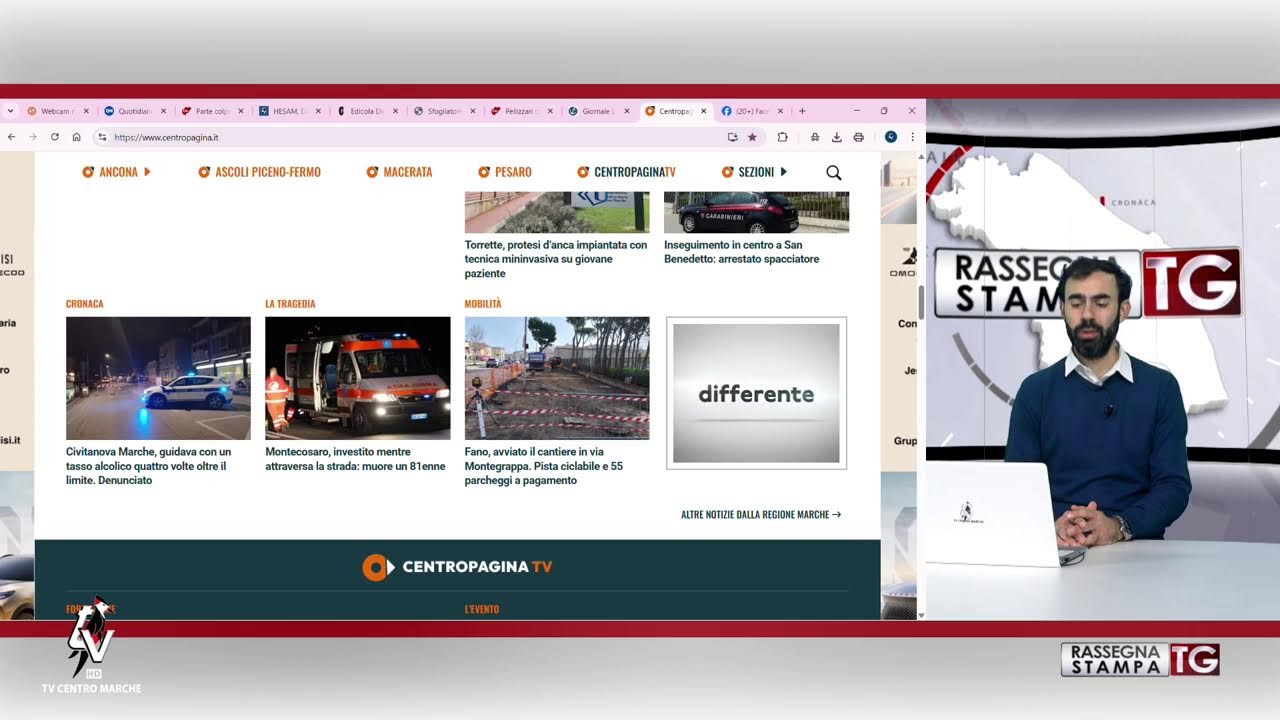Click the install app icon in address bar
Image resolution: width=1280 pixels, height=720 pixels.
click(732, 137)
